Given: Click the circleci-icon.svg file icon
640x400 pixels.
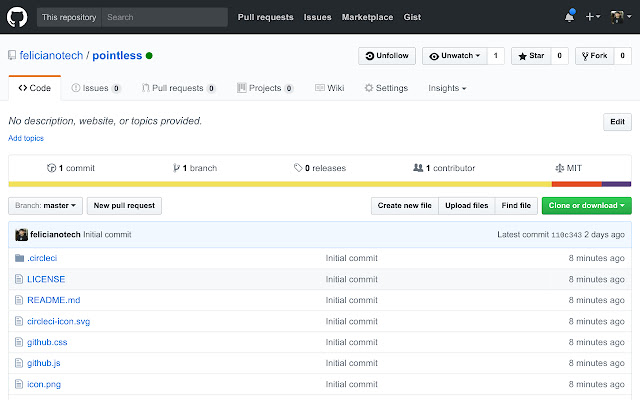Looking at the screenshot, I should 19,321.
